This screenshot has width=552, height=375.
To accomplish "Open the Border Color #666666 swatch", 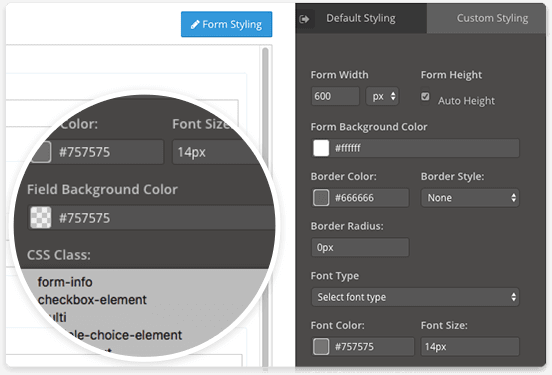I will [321, 198].
